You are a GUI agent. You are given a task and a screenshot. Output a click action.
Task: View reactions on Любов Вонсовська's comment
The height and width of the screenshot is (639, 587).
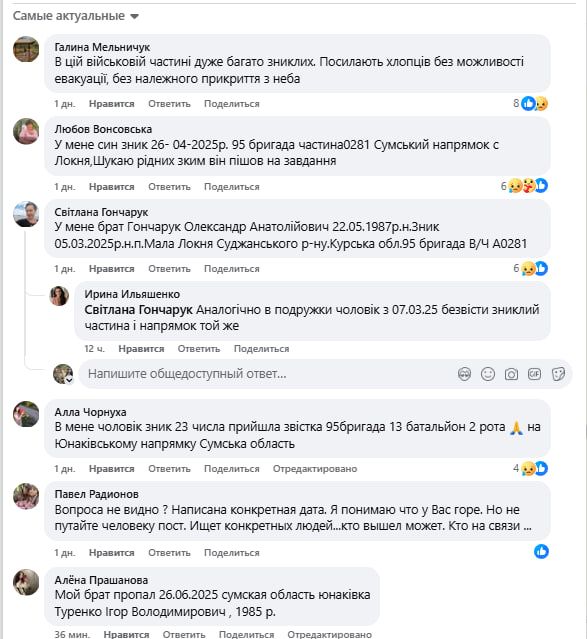point(525,186)
